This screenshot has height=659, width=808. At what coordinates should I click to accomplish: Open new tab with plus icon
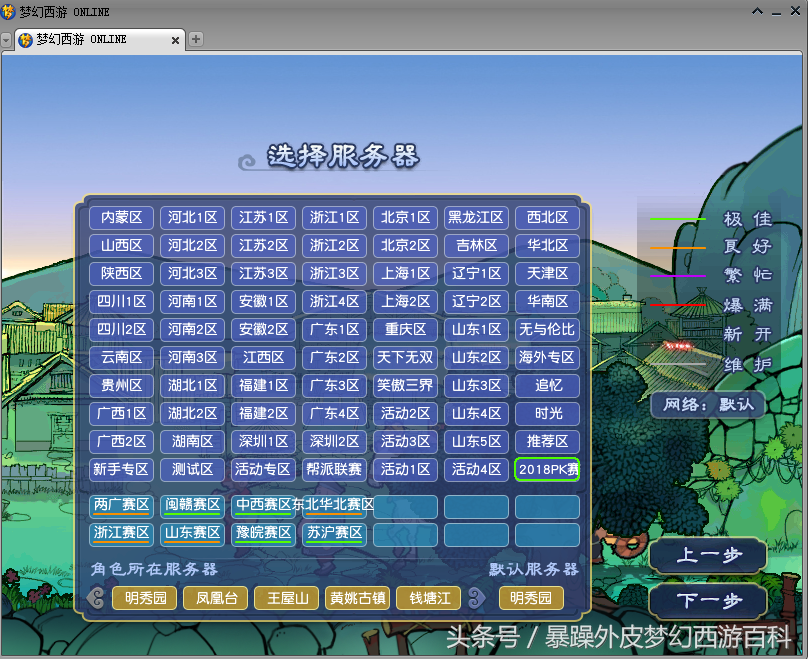click(196, 39)
